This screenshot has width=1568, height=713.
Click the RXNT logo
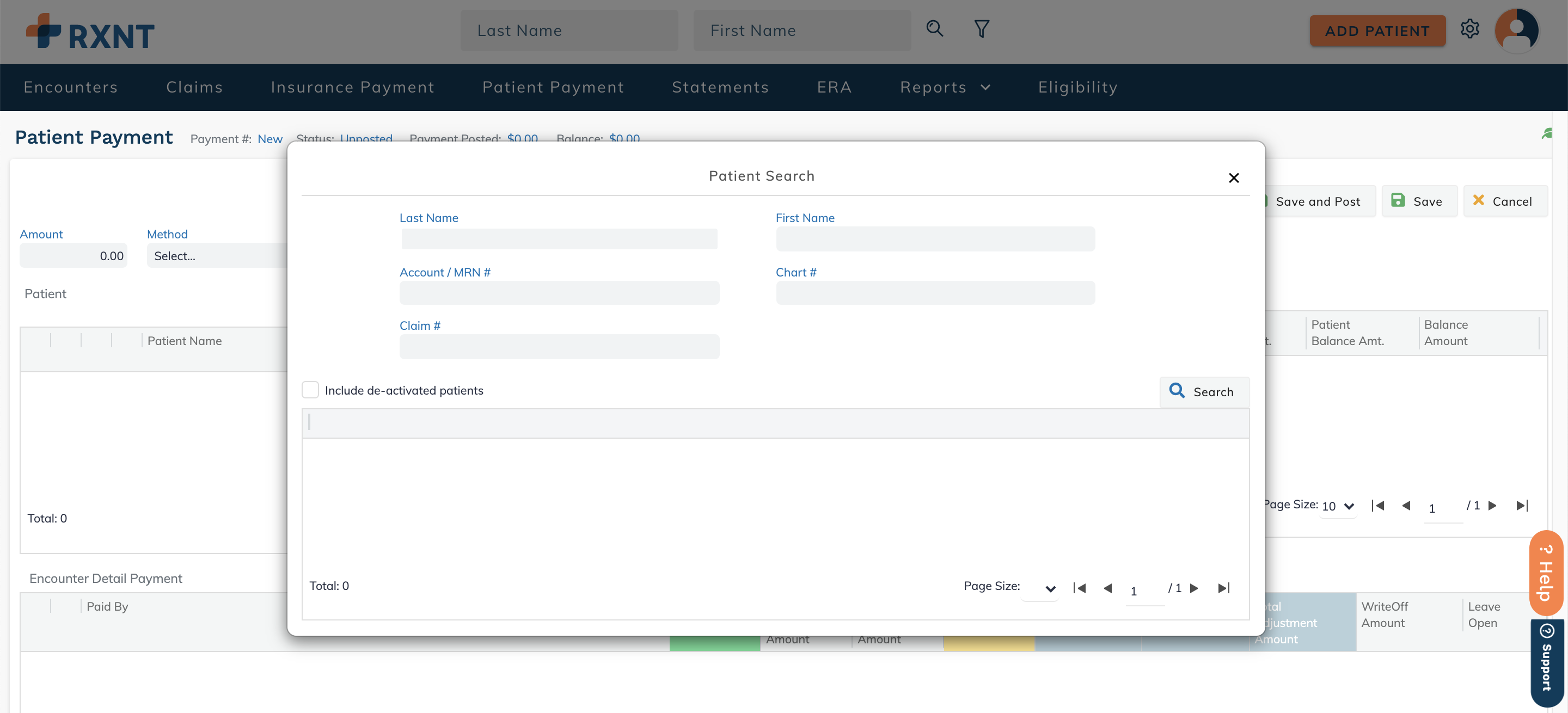coord(90,32)
